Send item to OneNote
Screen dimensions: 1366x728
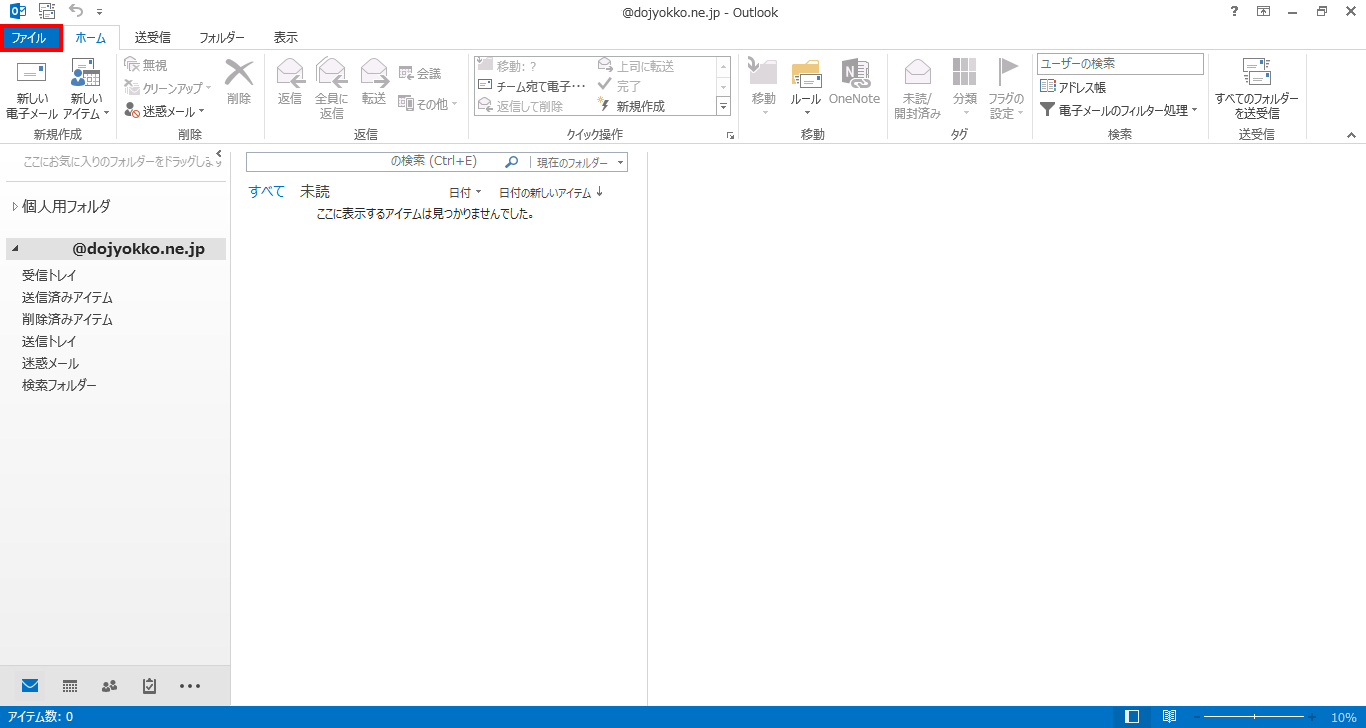(x=854, y=82)
